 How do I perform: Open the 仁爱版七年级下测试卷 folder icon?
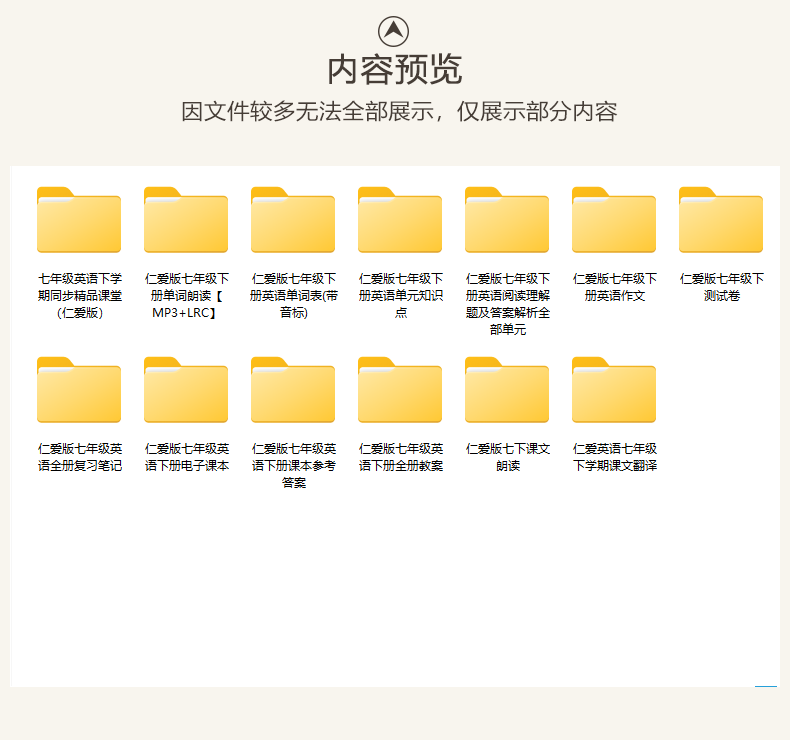(721, 220)
